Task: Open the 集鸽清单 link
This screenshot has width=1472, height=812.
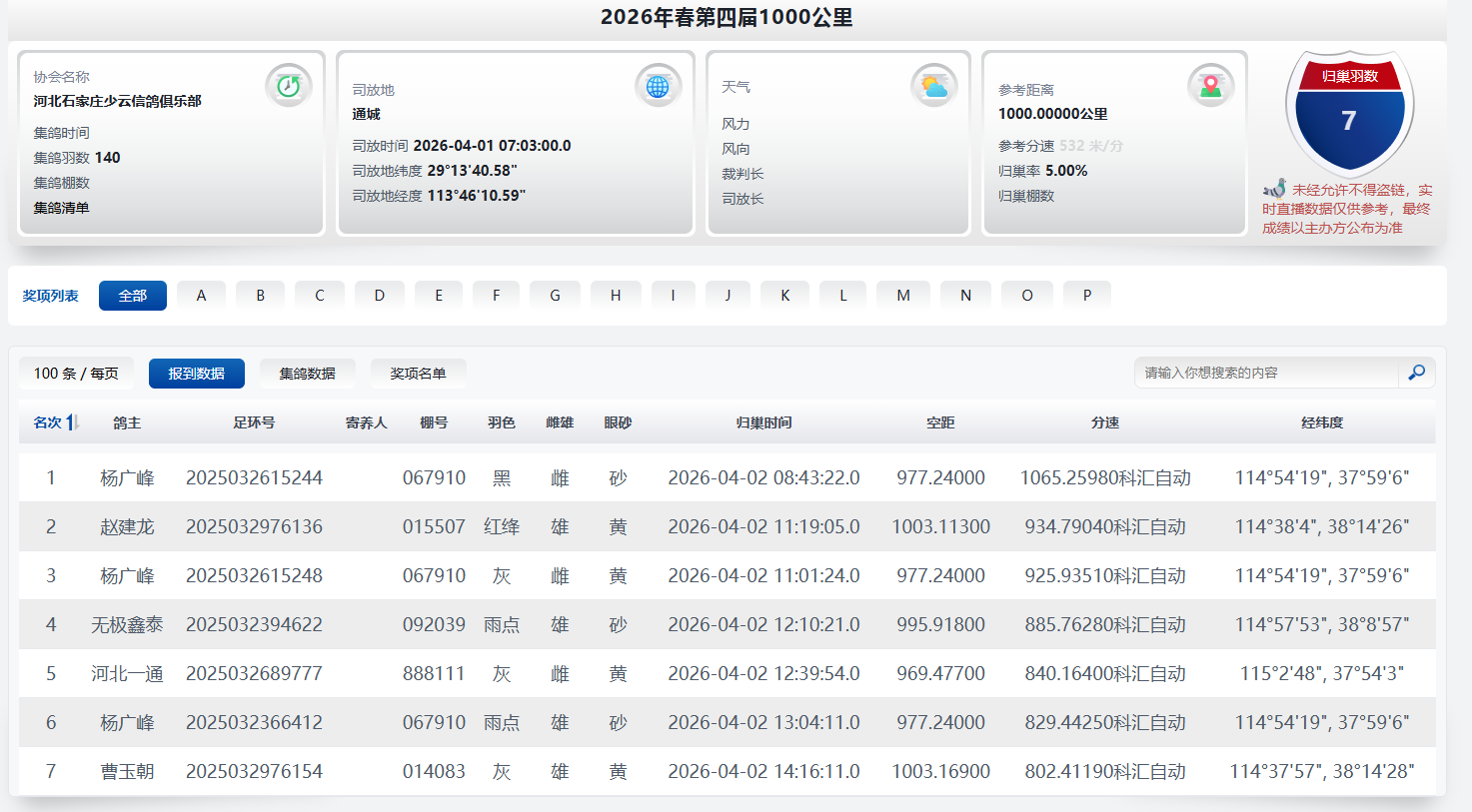Action: tap(62, 208)
